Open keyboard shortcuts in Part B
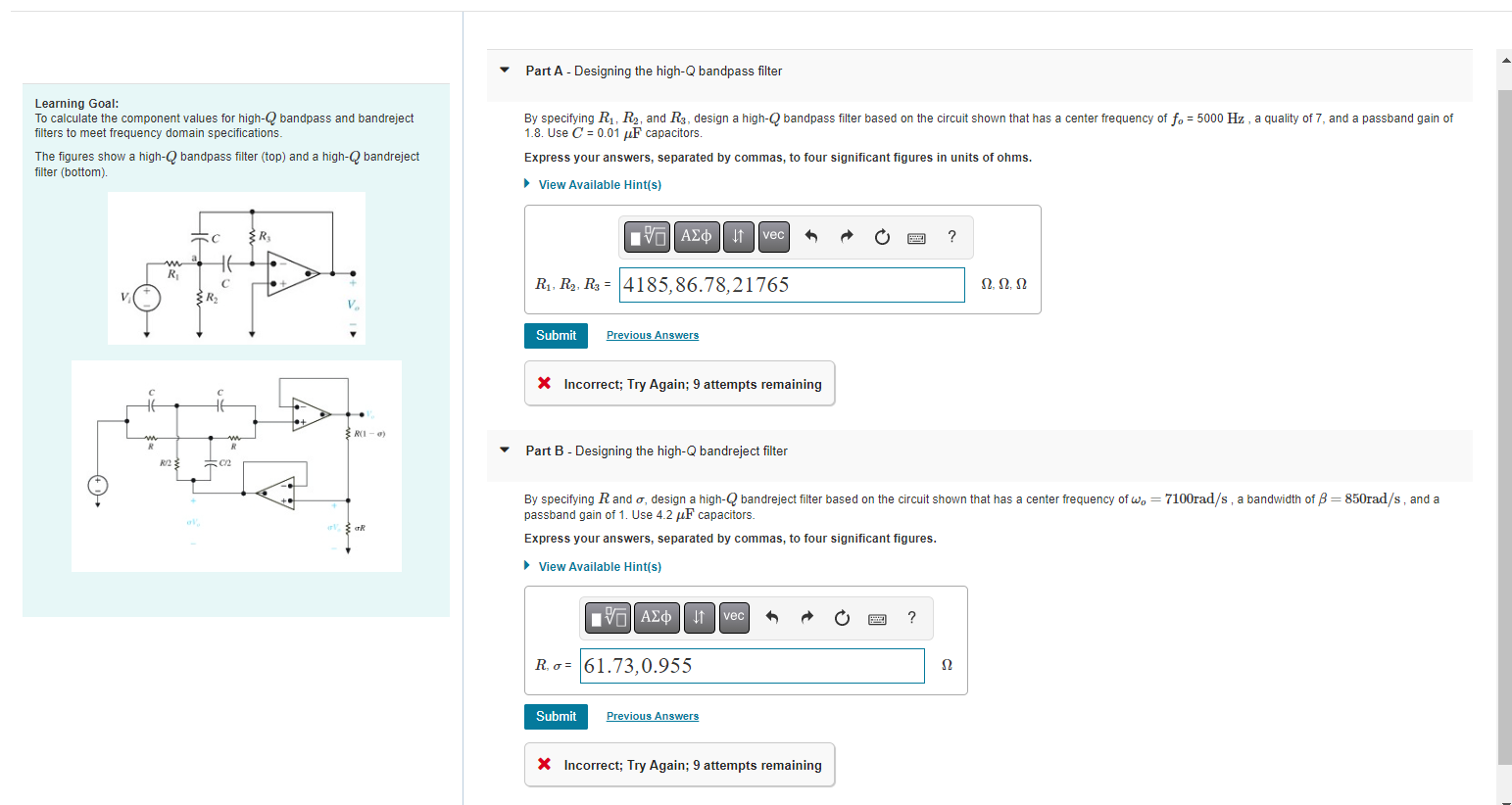Screen dimensions: 1512x805 click(x=877, y=619)
